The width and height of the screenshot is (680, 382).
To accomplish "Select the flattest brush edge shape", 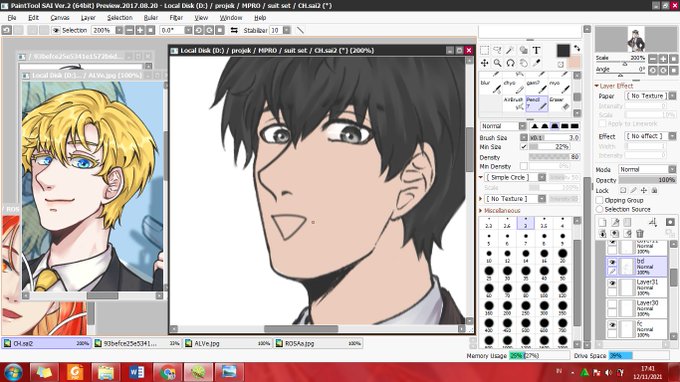I will coord(574,126).
